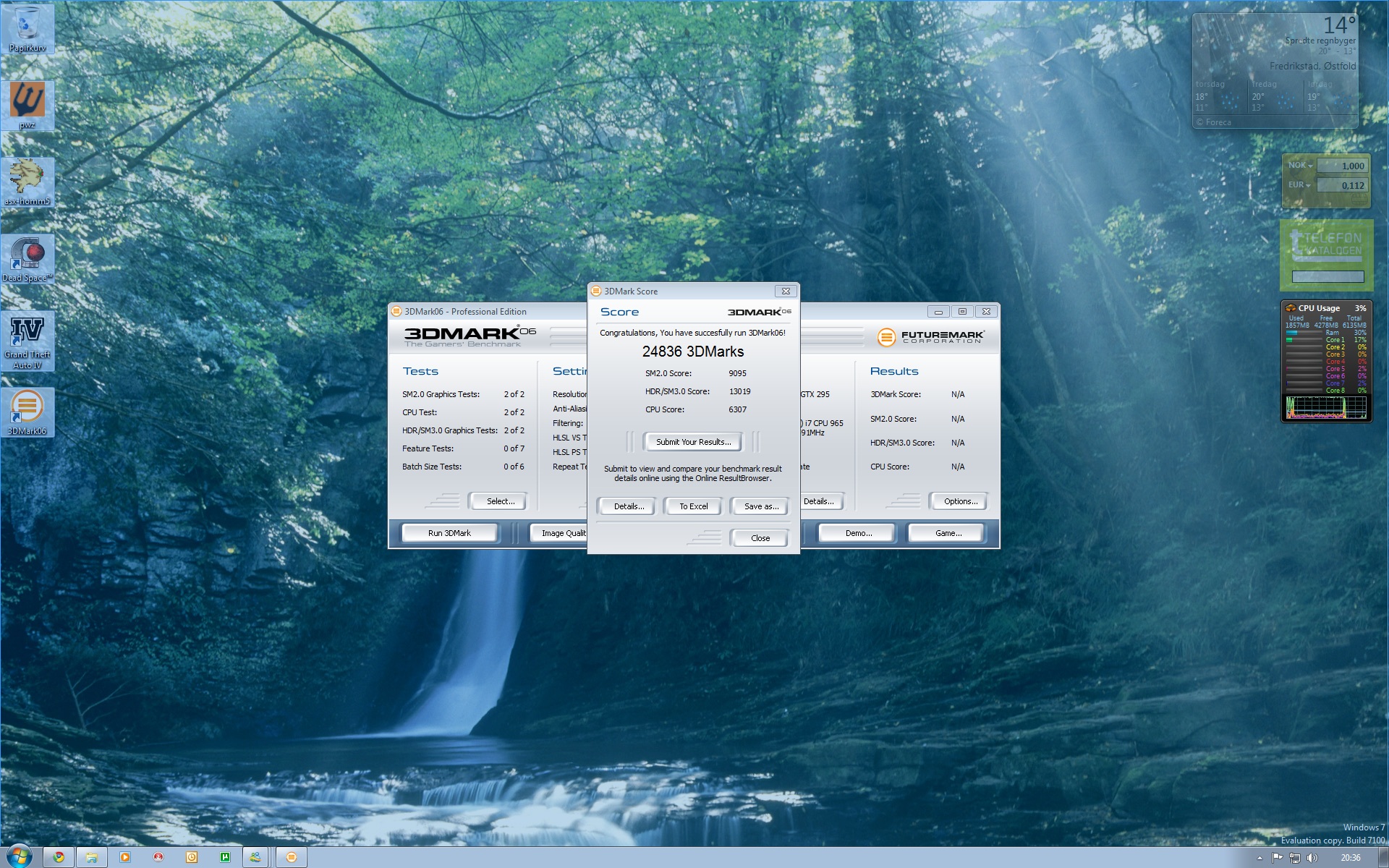Open Options under Results section
Viewport: 1389px width, 868px height.
960,501
